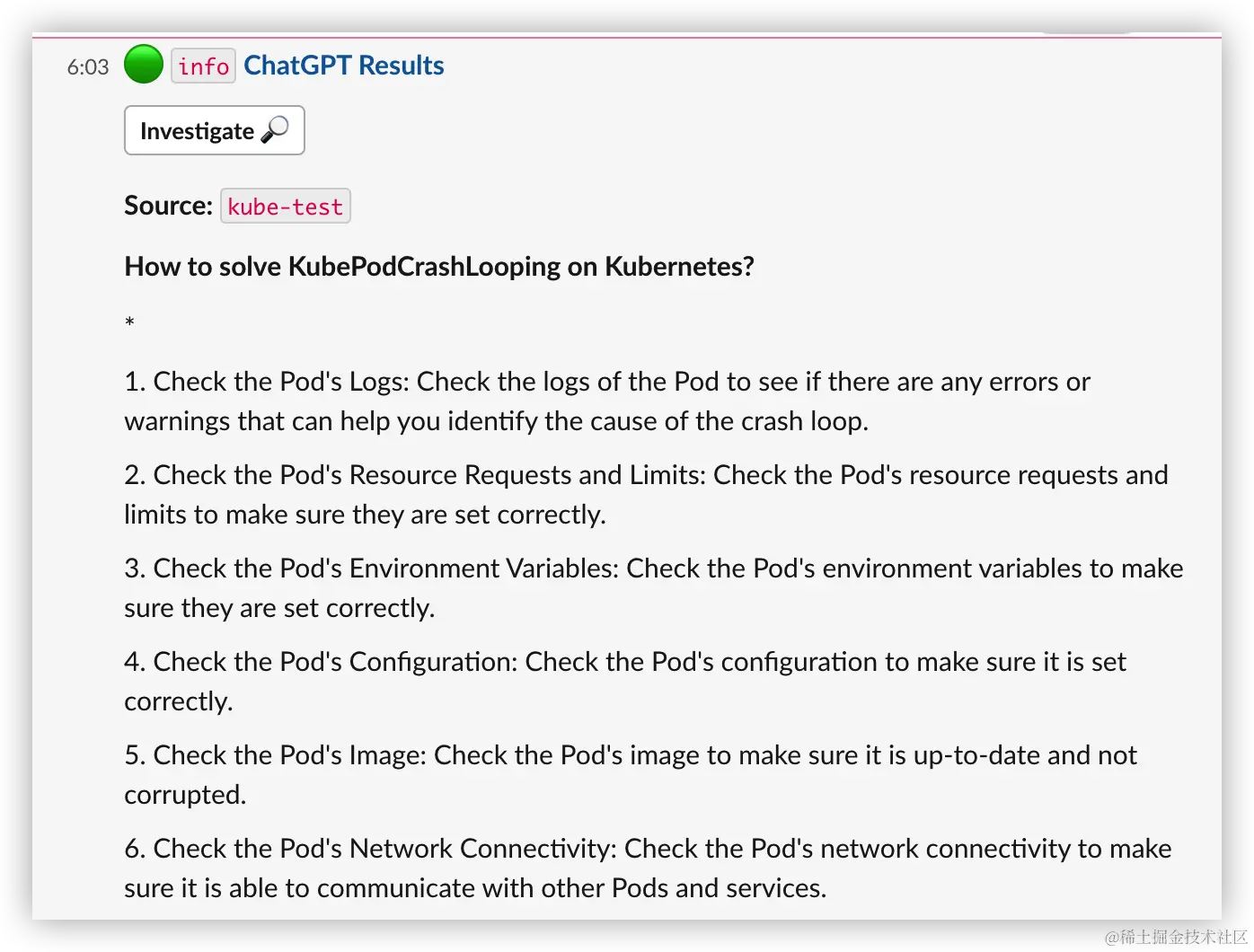1254x952 pixels.
Task: Click step 2 about Resource Requests and Limits
Action: [646, 495]
